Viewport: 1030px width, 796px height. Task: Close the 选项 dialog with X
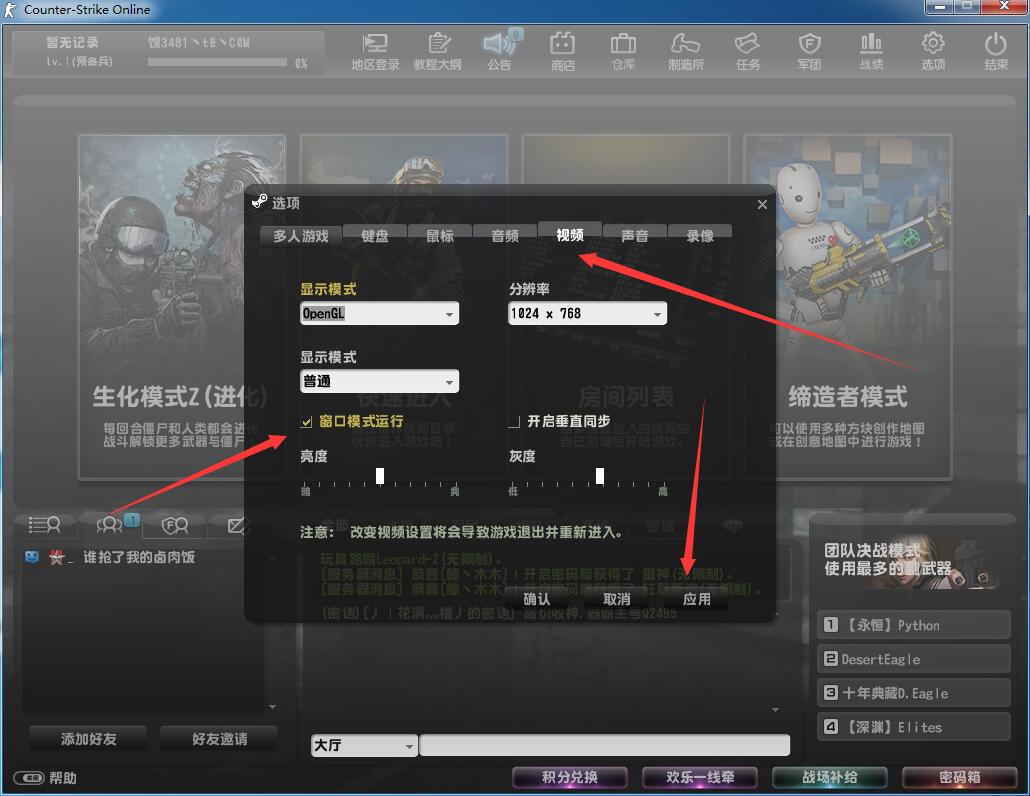762,204
